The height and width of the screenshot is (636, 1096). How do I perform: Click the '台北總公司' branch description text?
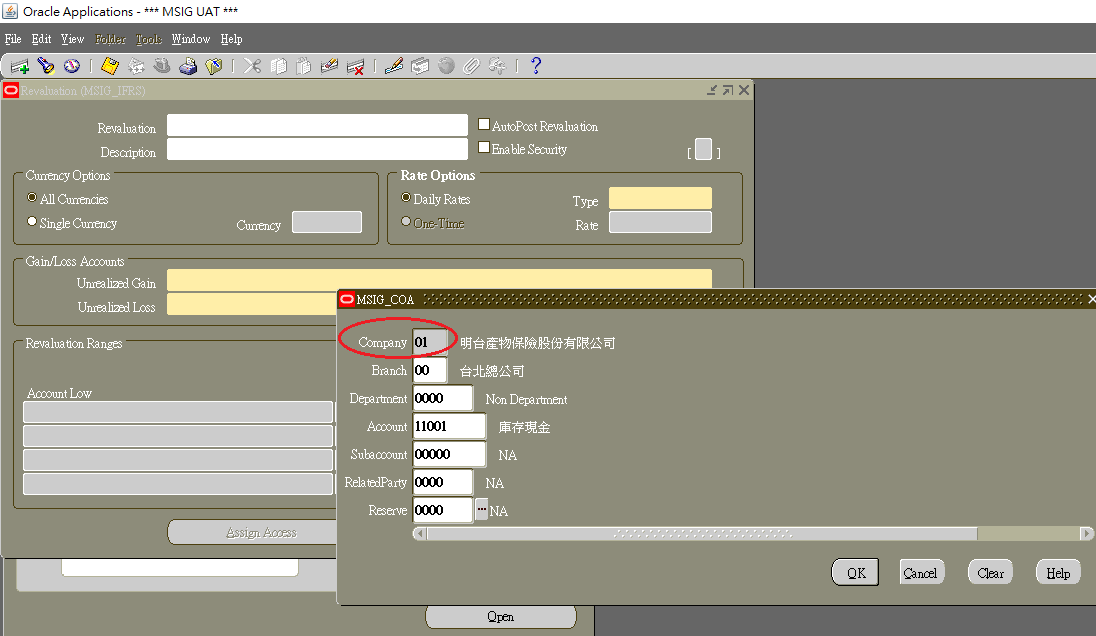(x=492, y=371)
